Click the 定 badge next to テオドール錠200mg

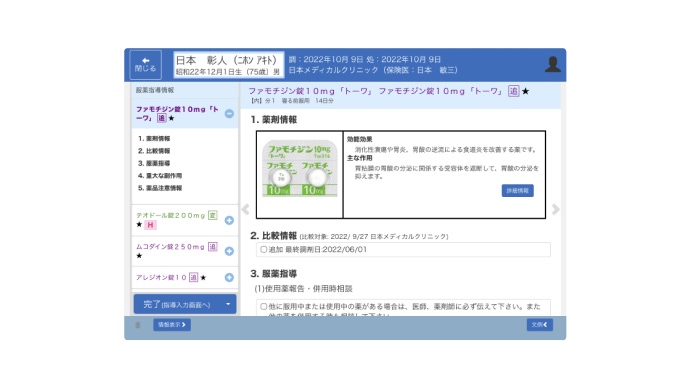[213, 215]
